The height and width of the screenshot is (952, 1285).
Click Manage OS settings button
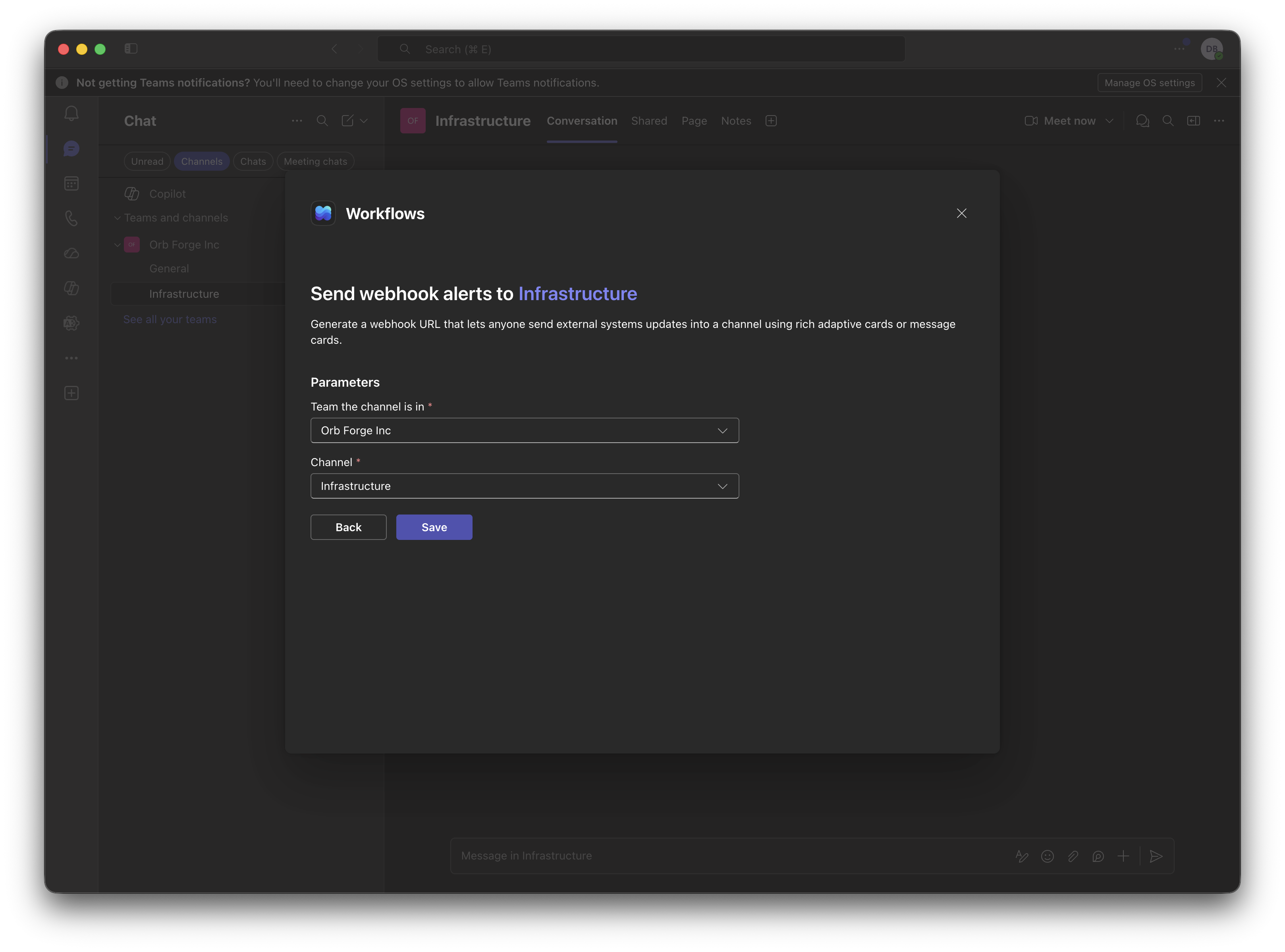click(x=1150, y=83)
